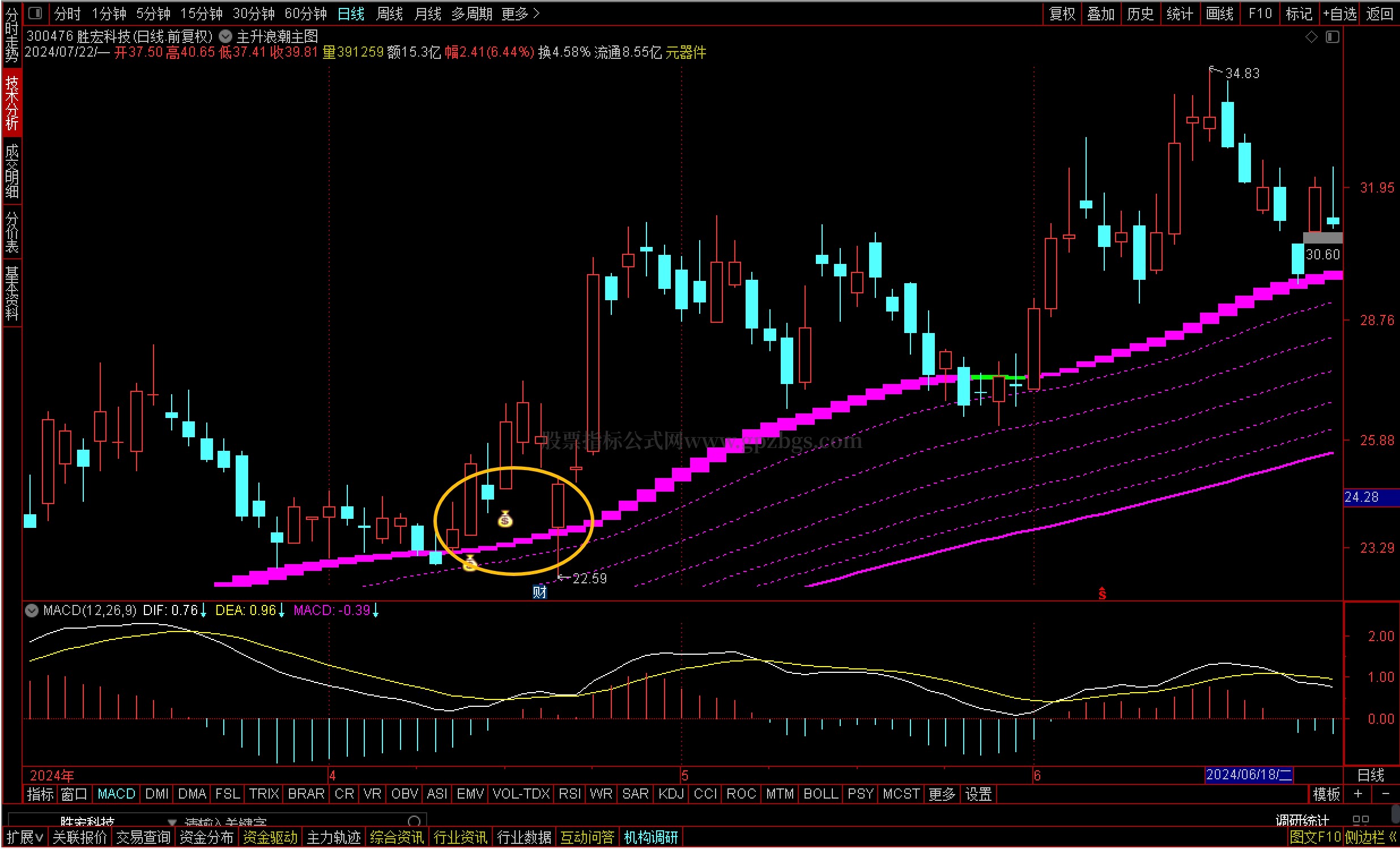Screen dimensions: 1400x849
Task: Select the 日线 daily period
Action: 351,13
